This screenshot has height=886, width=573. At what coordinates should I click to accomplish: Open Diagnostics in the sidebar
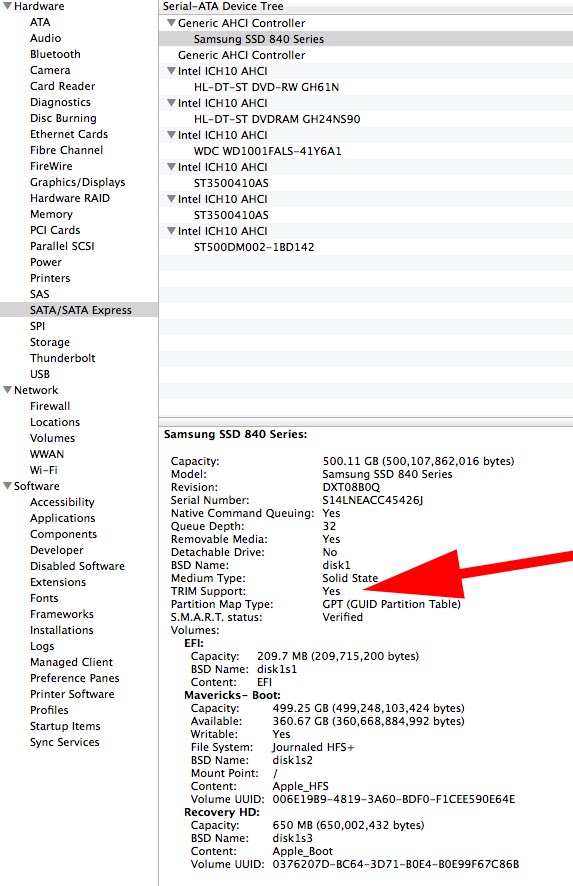point(60,102)
